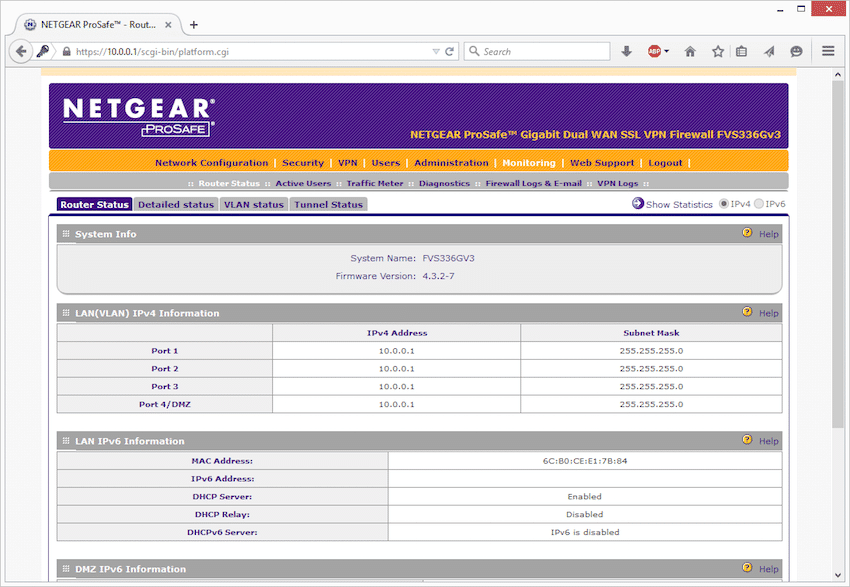This screenshot has width=850, height=587.
Task: Click Help link in LAN IPv6 Information header
Action: click(769, 441)
